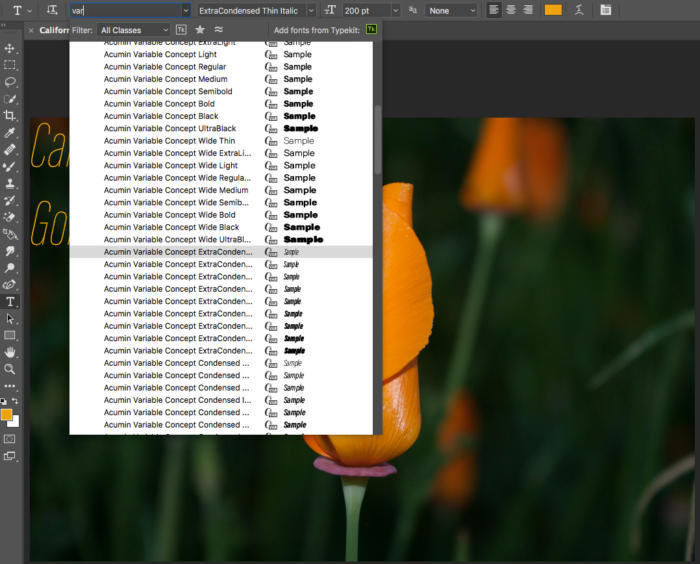Image resolution: width=700 pixels, height=564 pixels.
Task: Click the font name search field containing var
Action: click(125, 10)
